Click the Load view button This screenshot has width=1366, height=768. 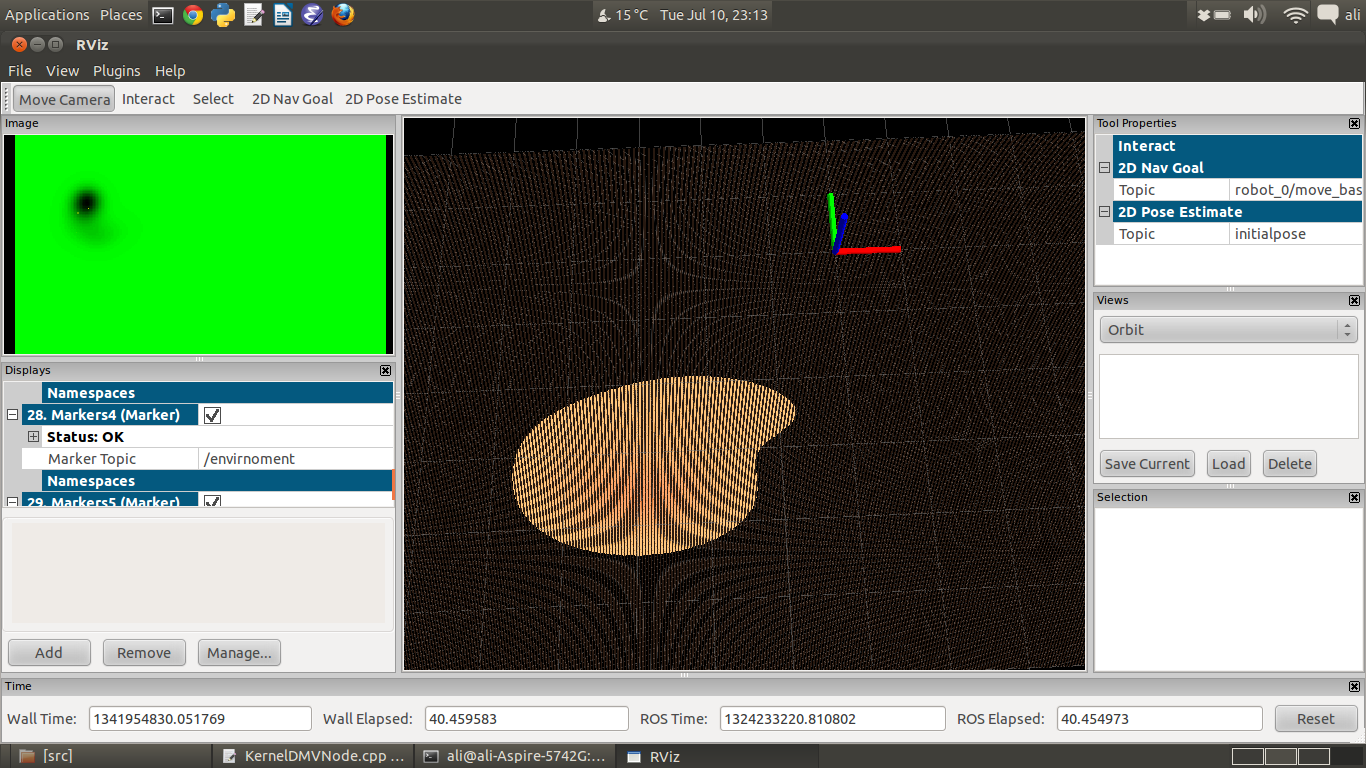pos(1228,464)
